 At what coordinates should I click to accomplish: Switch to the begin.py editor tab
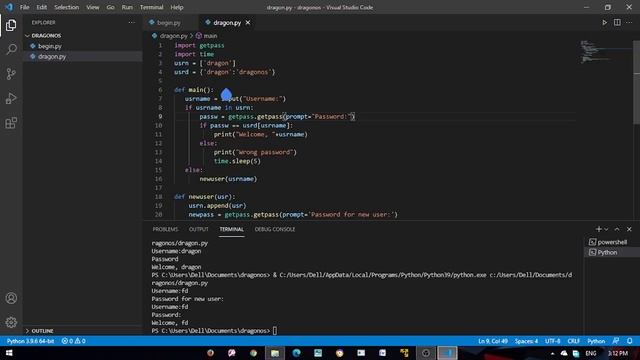(x=169, y=23)
